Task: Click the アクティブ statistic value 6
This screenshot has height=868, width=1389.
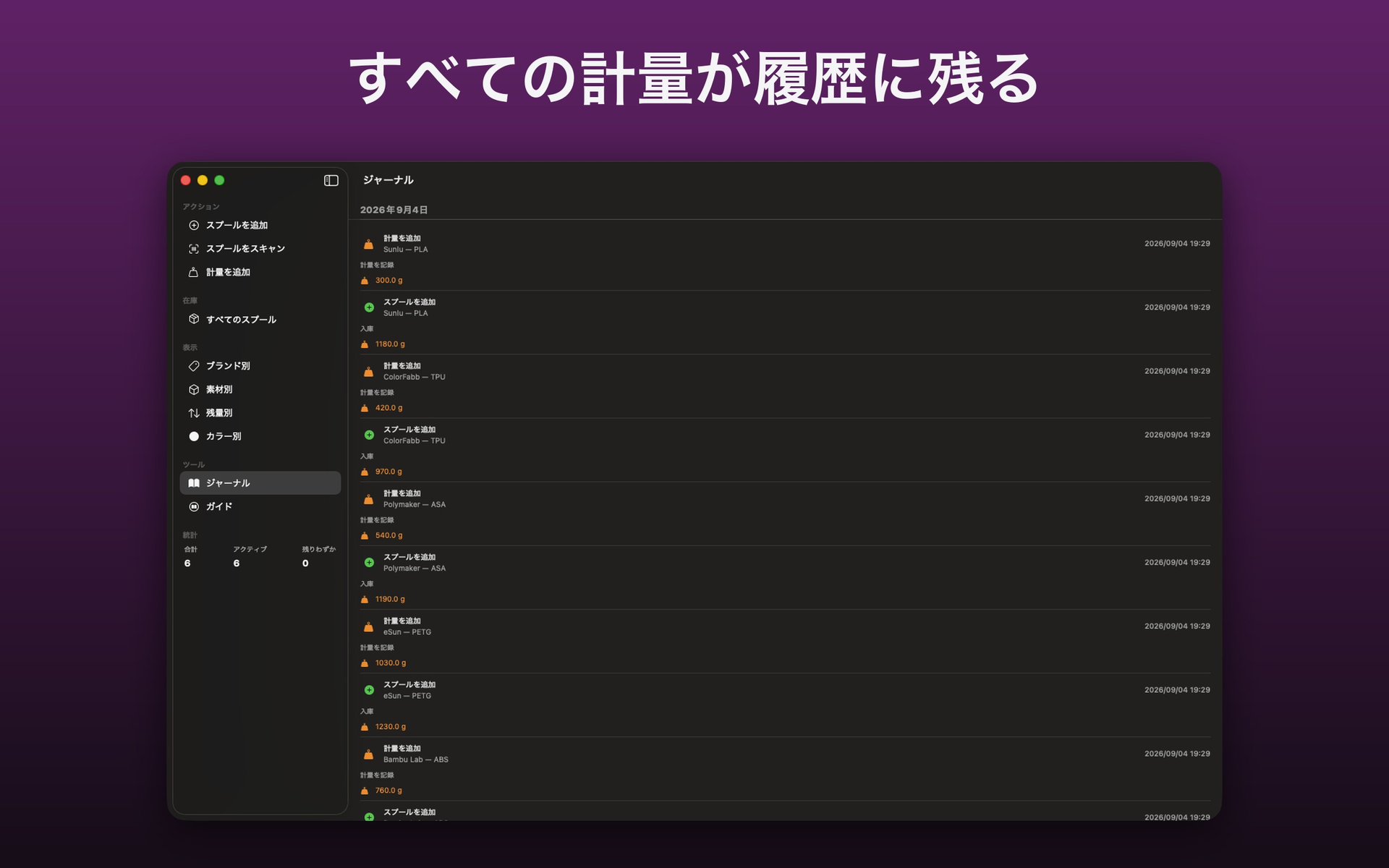Action: (237, 563)
